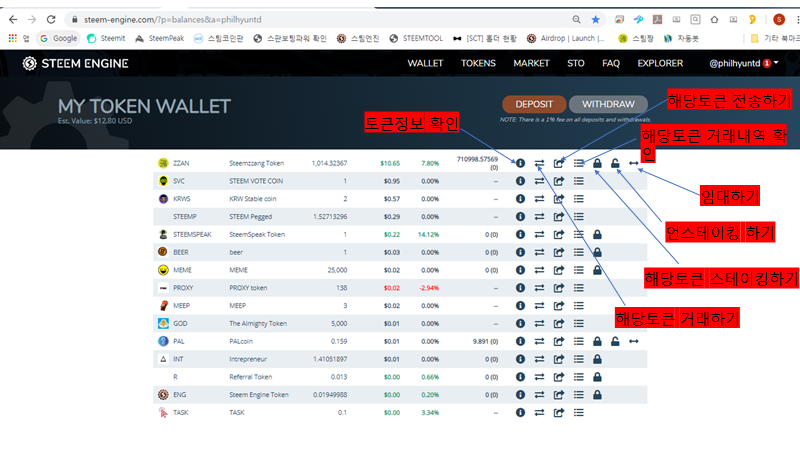This screenshot has height=450, width=800.
Task: Select the STEEM VOTE COIN name
Action: pos(256,181)
